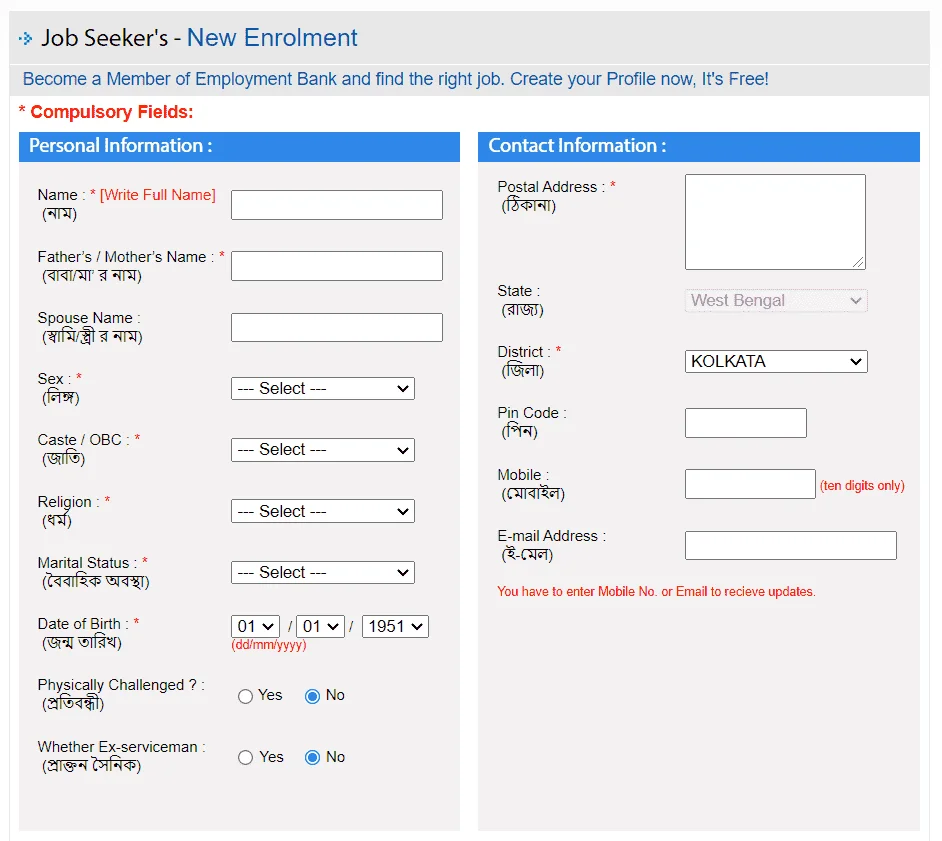Click the Mobile number input field

[x=750, y=483]
